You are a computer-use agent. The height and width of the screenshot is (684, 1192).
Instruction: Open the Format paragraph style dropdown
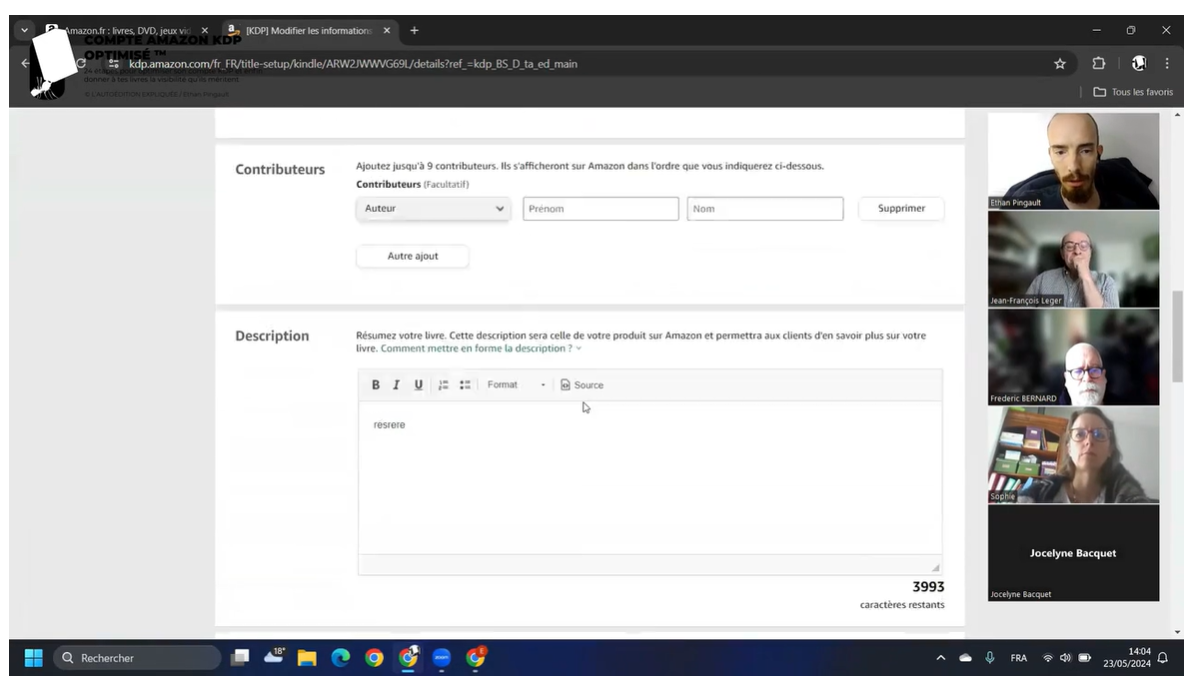tap(517, 385)
